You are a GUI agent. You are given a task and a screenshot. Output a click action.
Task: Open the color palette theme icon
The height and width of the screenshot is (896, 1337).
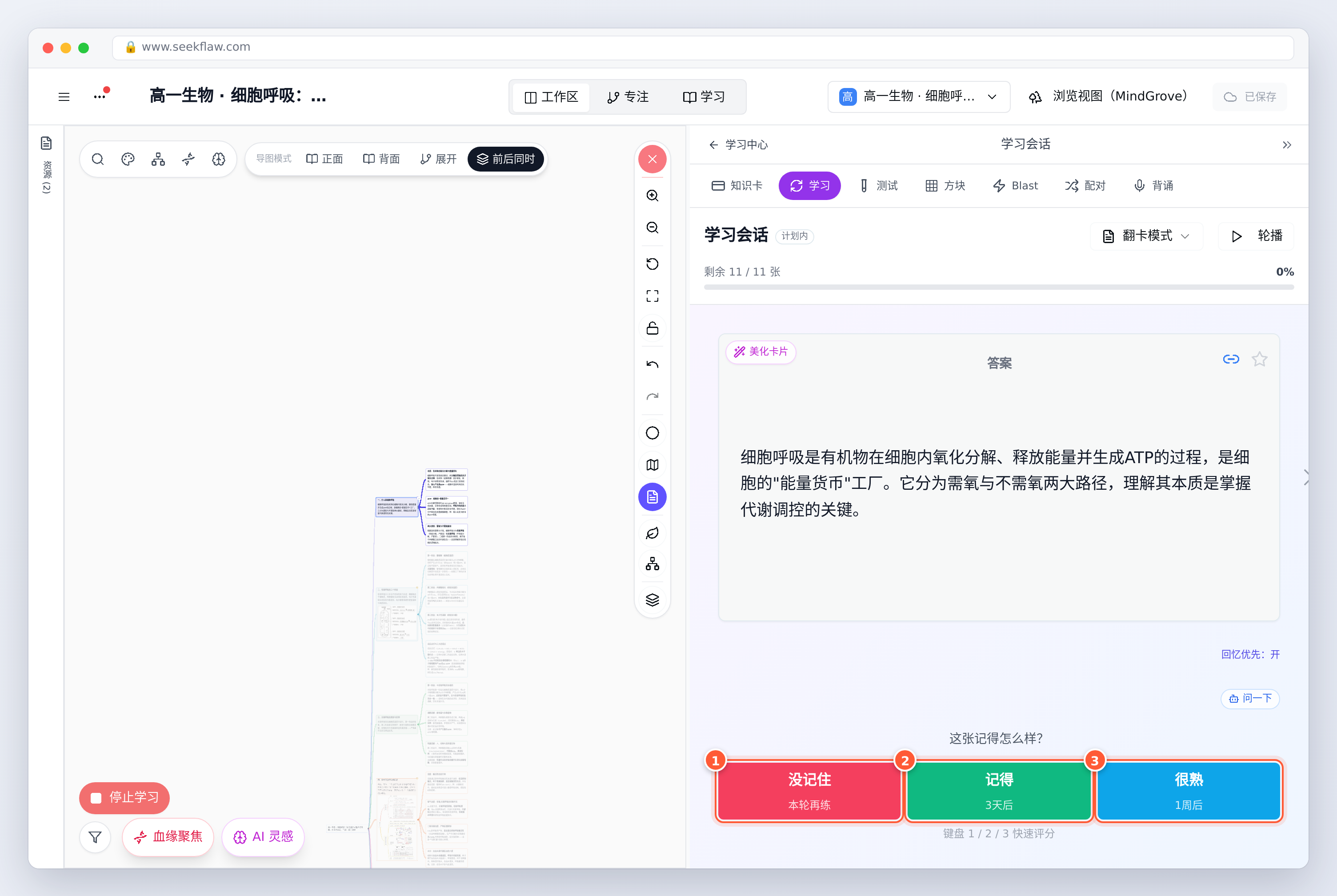pyautogui.click(x=128, y=159)
